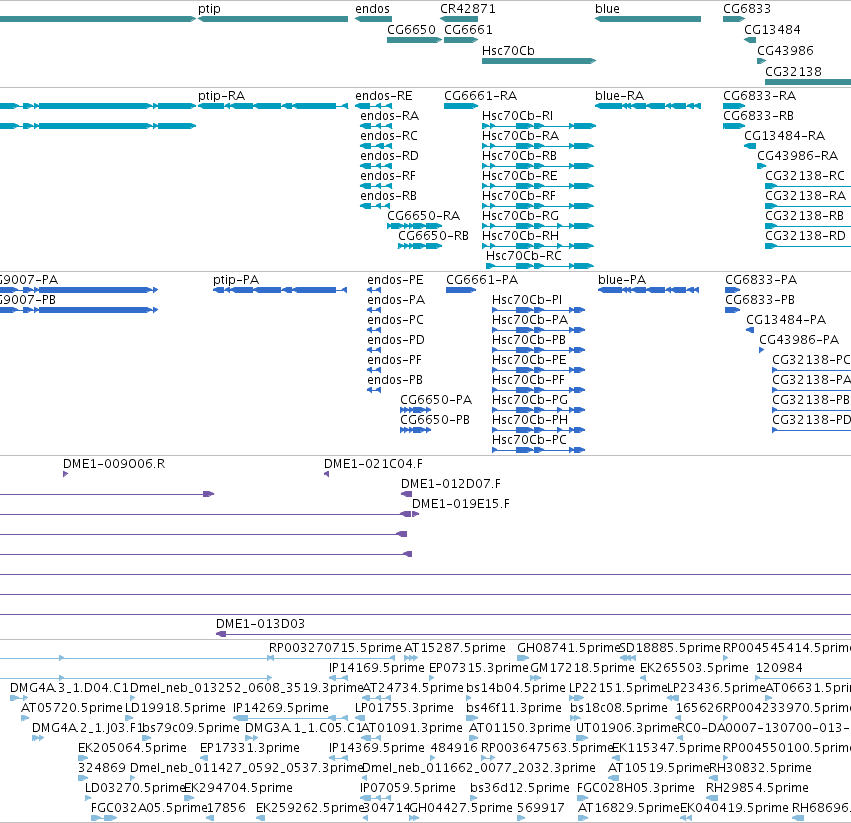This screenshot has width=851, height=823.
Task: Click the EP07315.3prime EST label
Action: tap(479, 668)
